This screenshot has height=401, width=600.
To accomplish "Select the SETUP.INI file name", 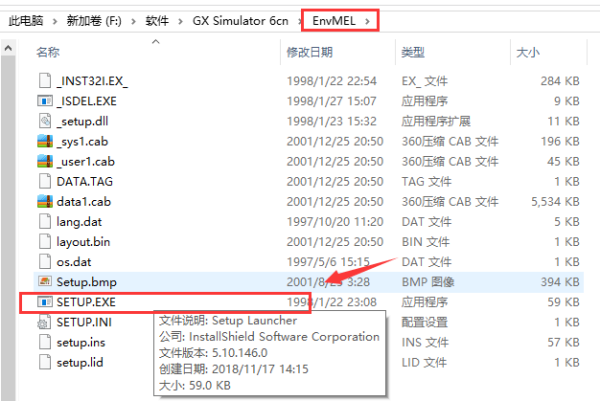I will (84, 322).
